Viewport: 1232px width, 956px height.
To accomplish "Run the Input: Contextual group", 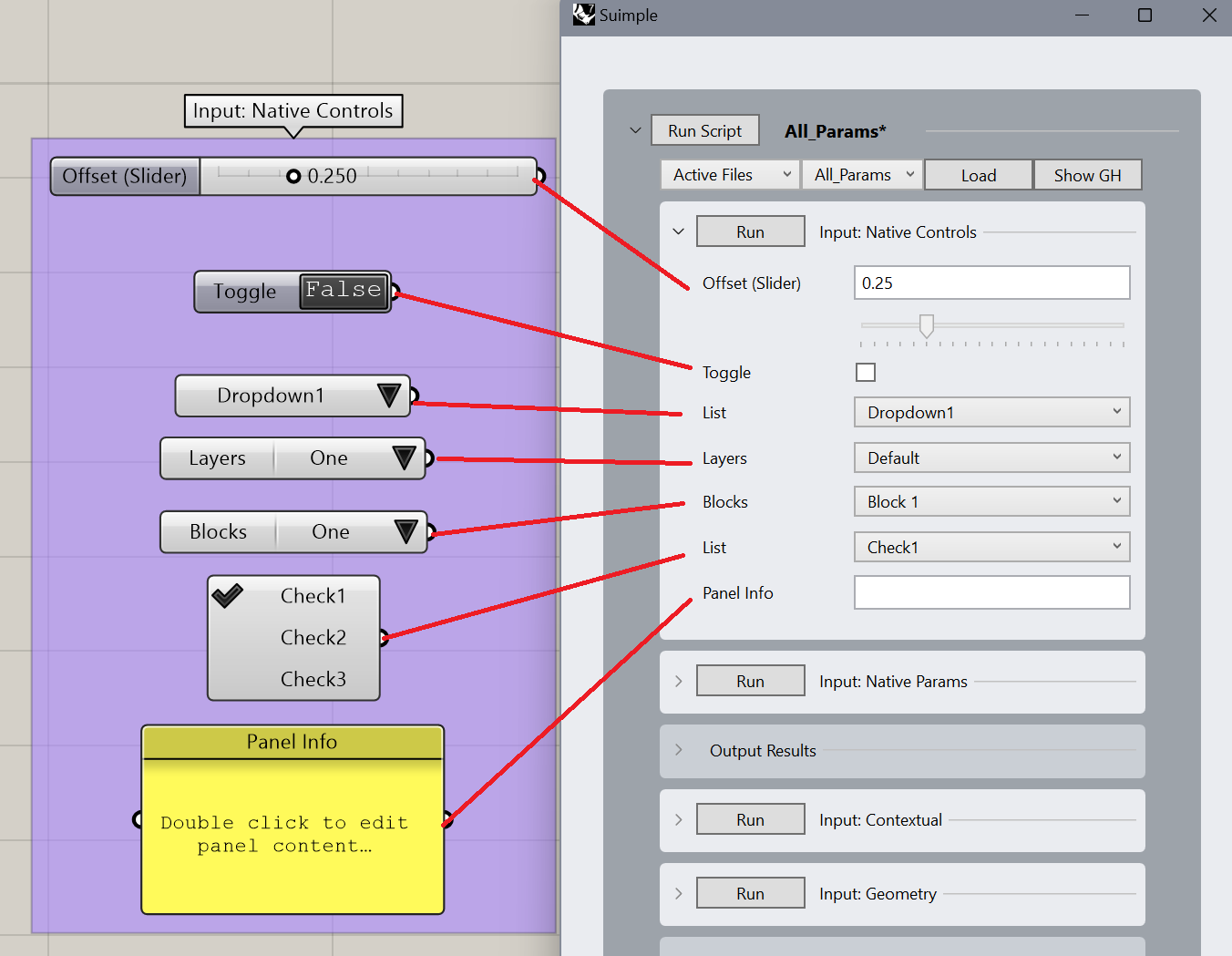I will 750,819.
